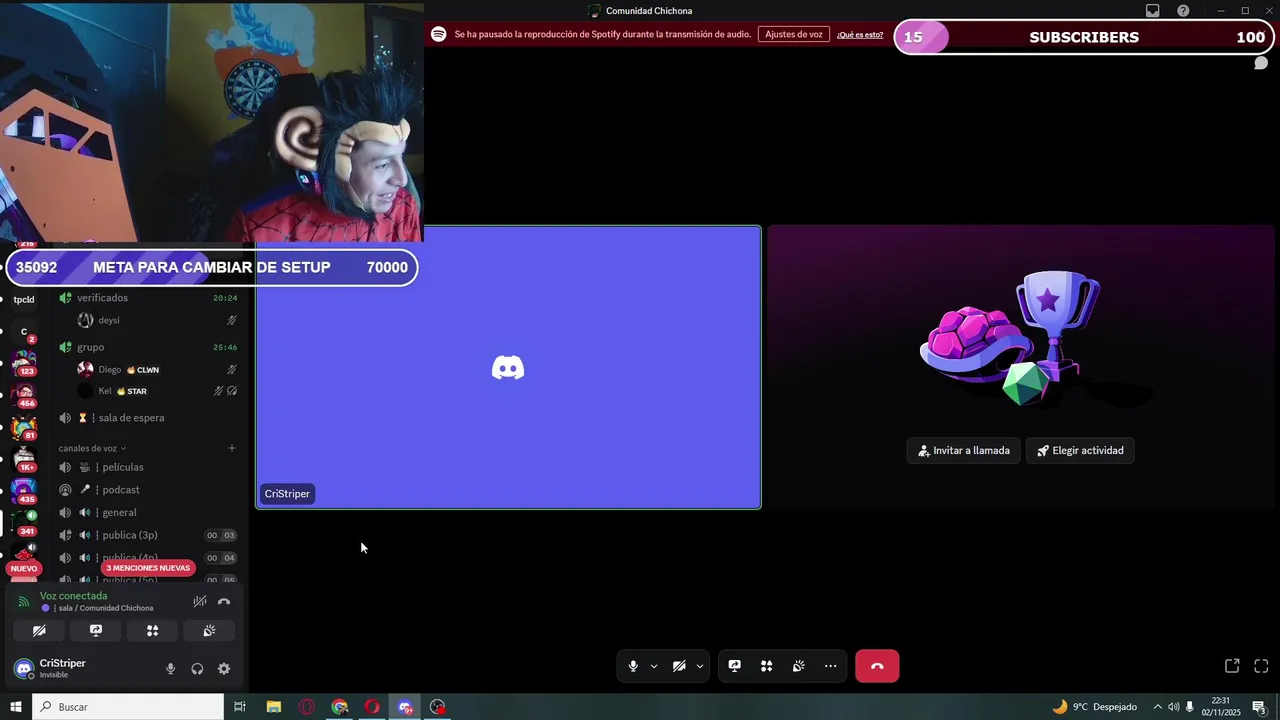Open Ajustes de voz from Spotify notice
This screenshot has width=1280, height=720.
[x=794, y=34]
